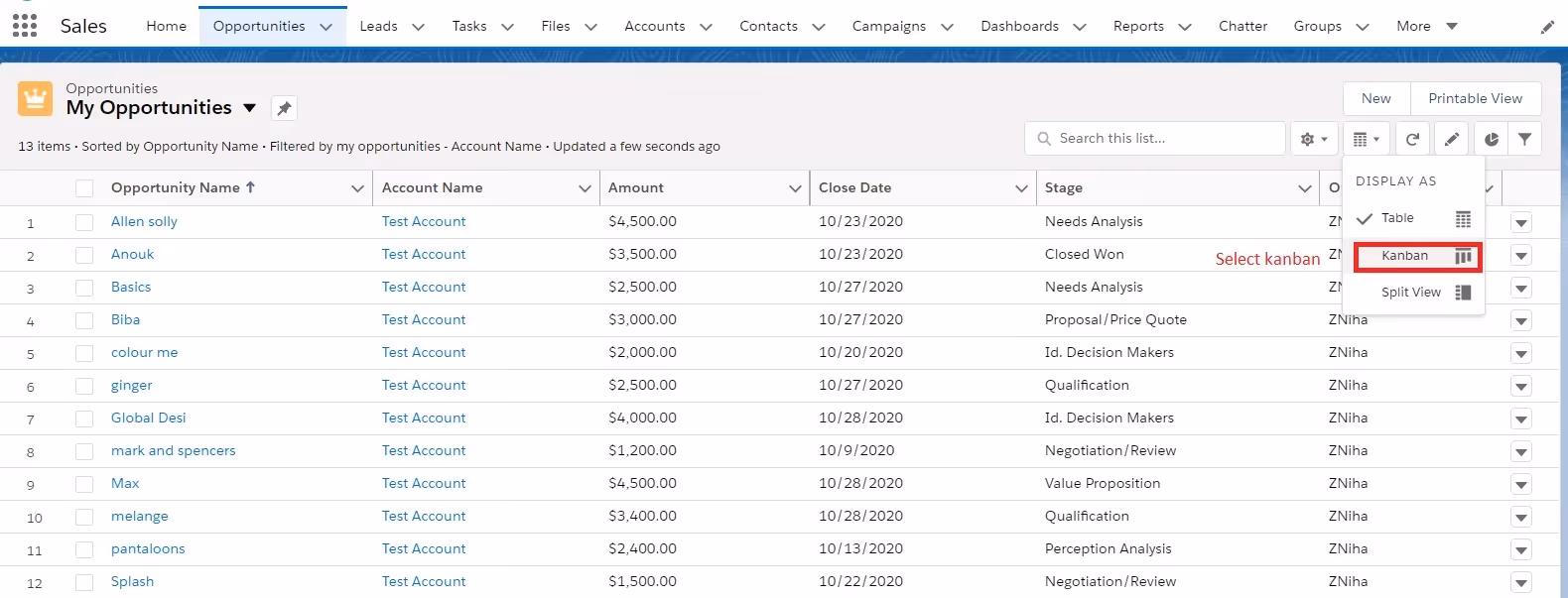
Task: Click the 10/9/2020 close date cell
Action: [856, 450]
